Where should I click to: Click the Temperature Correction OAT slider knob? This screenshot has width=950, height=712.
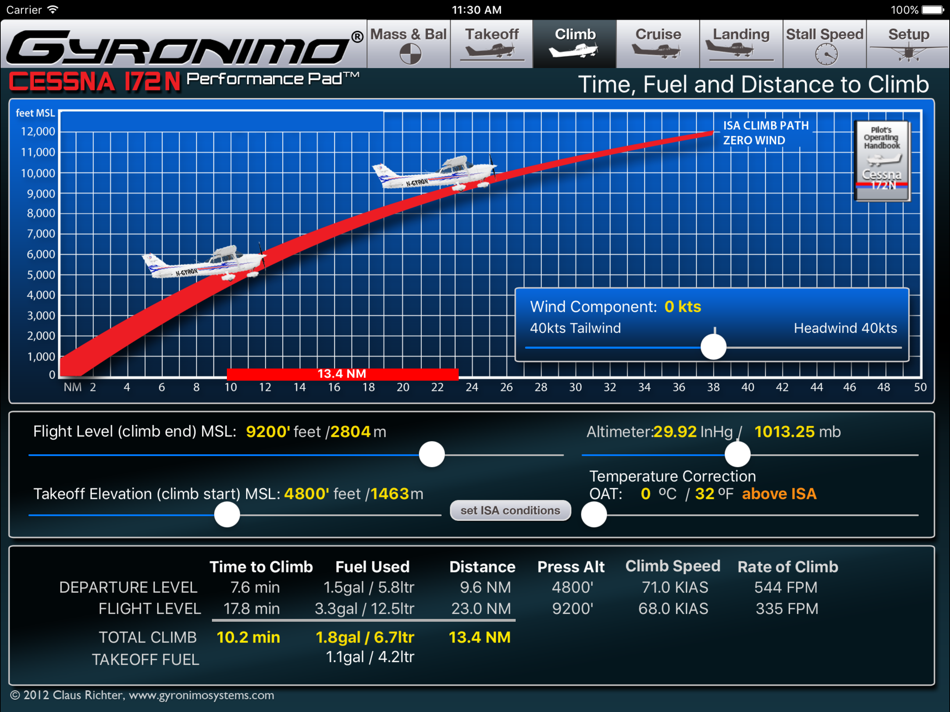coord(594,514)
